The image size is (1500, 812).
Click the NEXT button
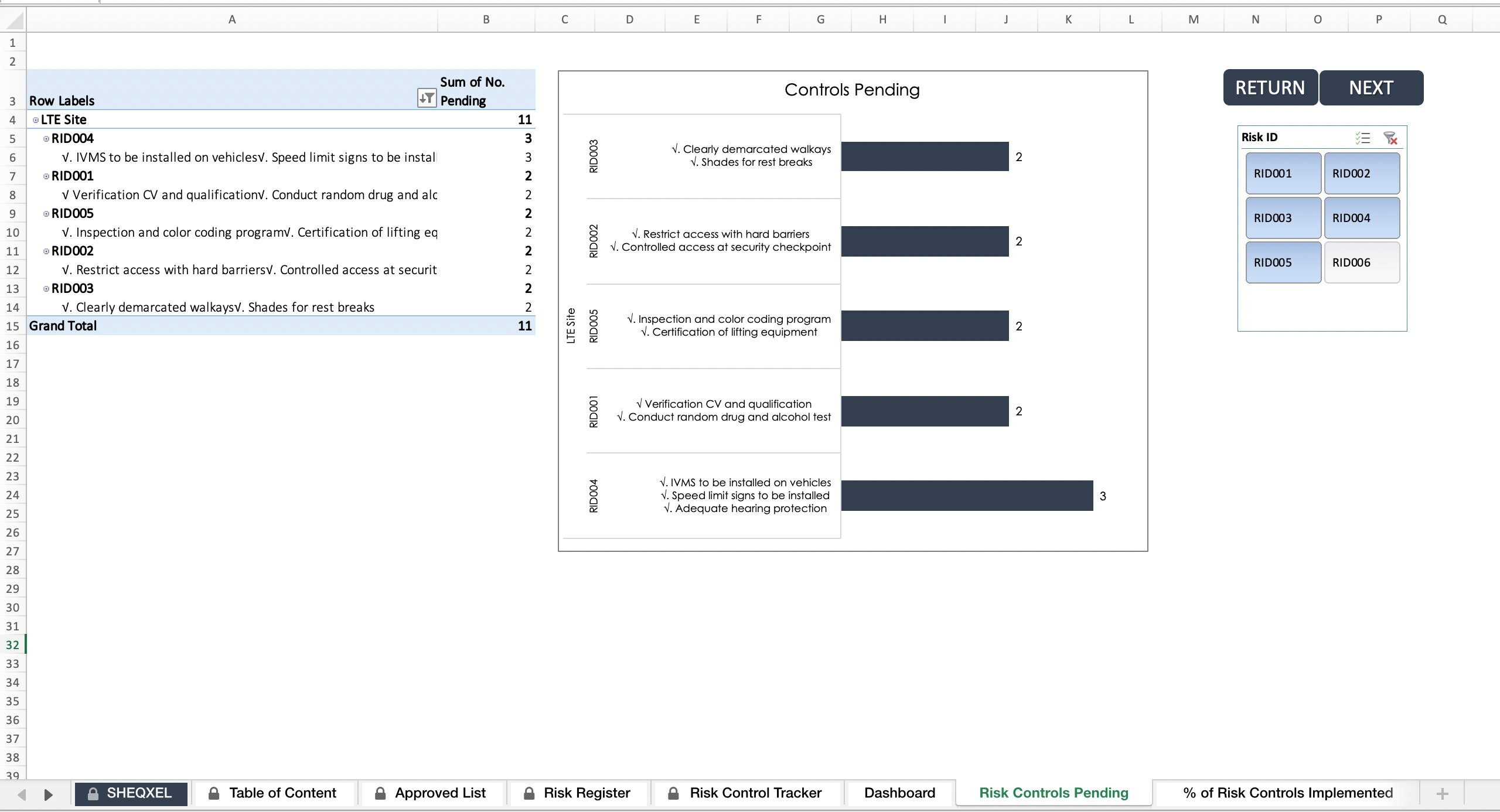1371,87
